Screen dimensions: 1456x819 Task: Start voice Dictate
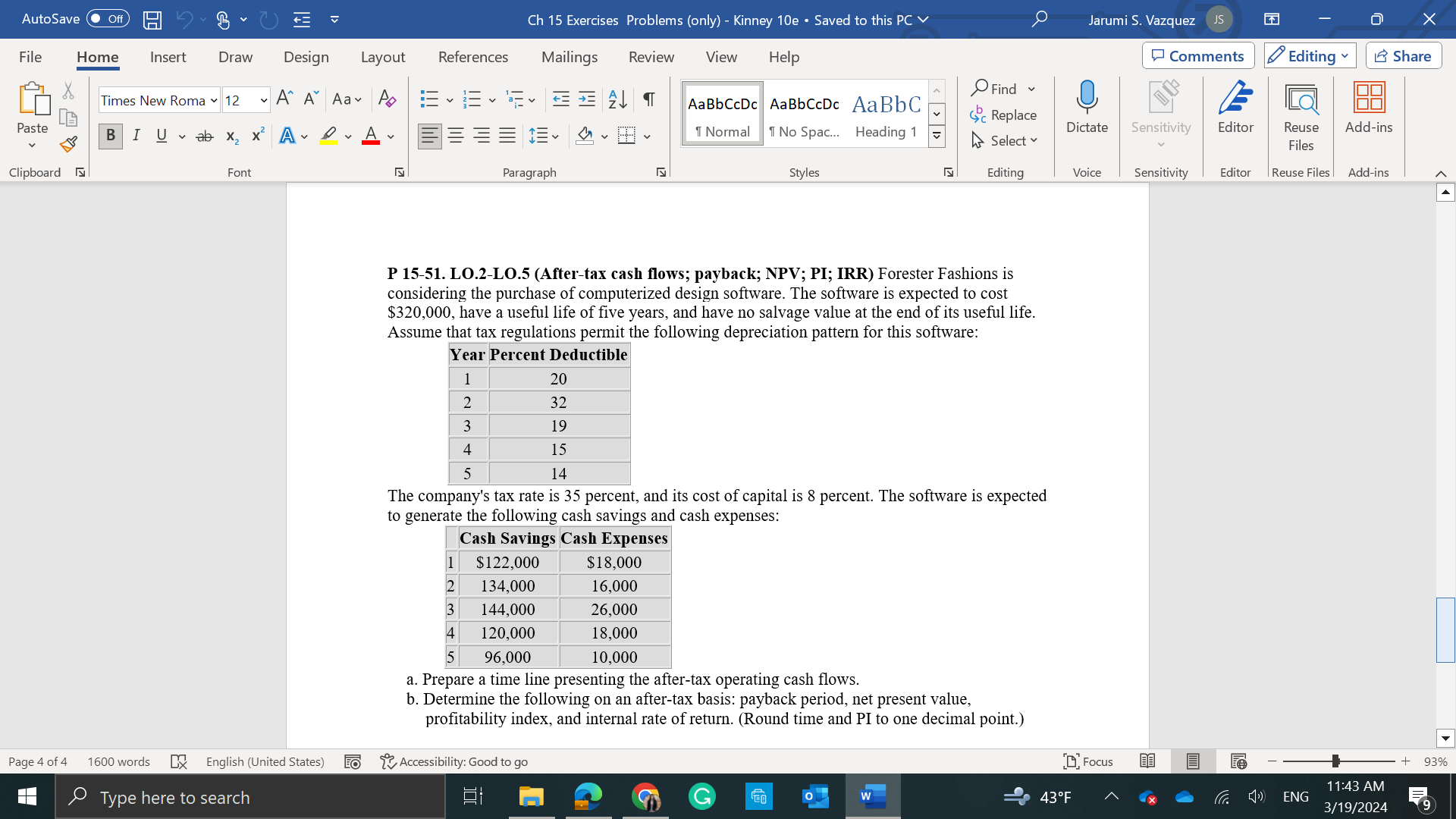(1087, 110)
